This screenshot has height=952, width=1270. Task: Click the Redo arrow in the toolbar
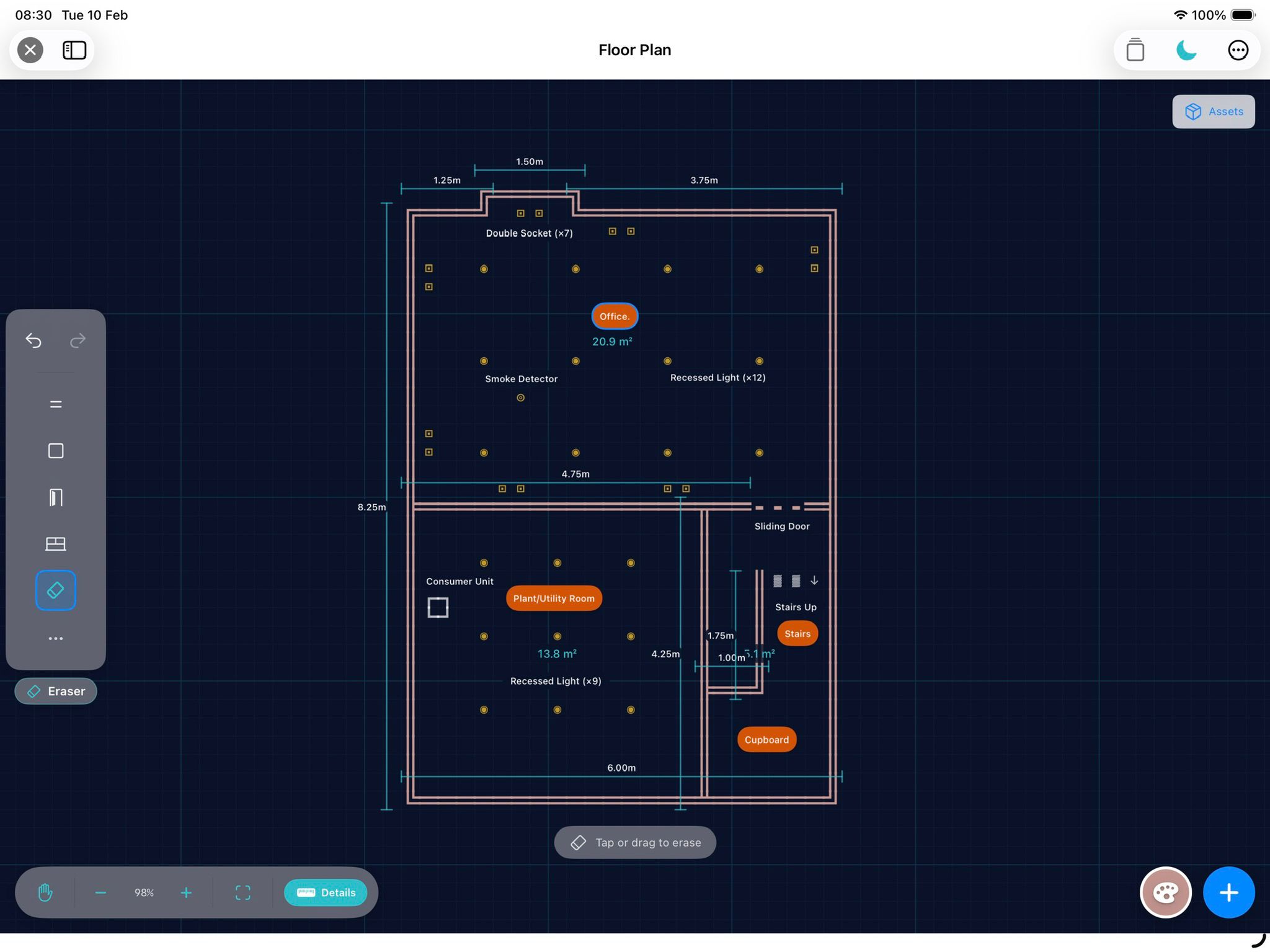pyautogui.click(x=78, y=340)
